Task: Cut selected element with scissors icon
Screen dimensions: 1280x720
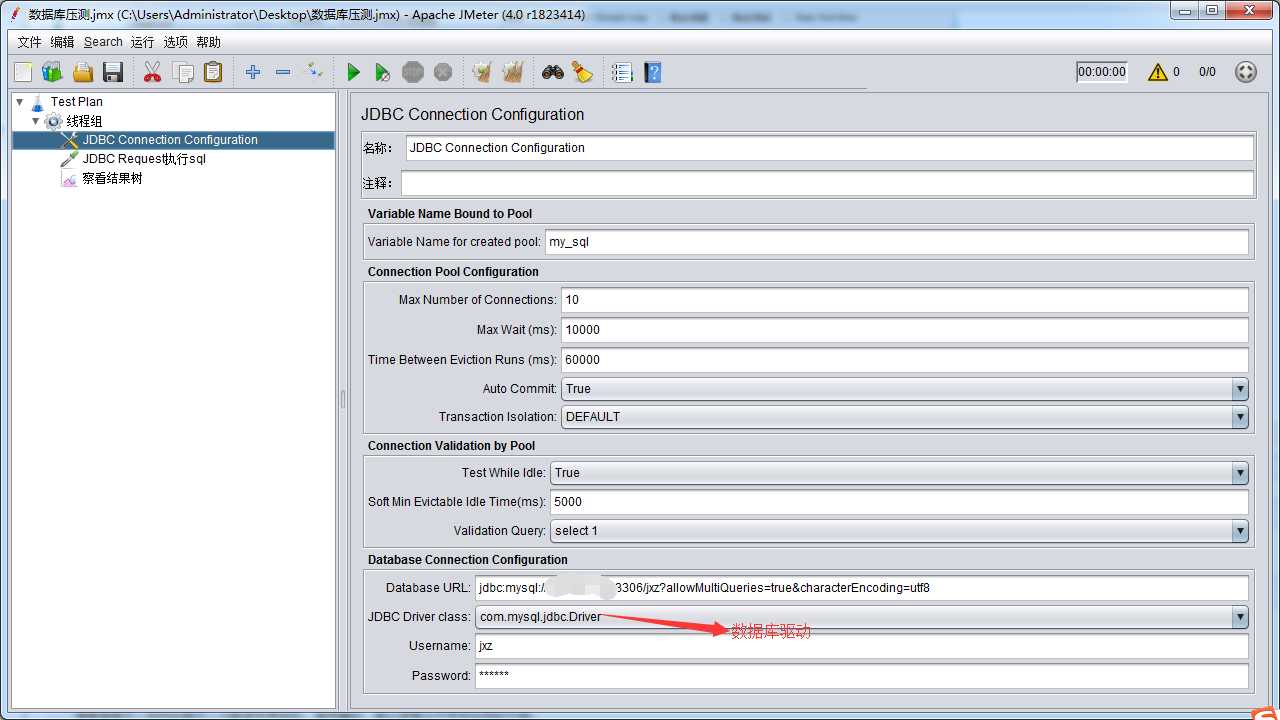Action: point(152,72)
